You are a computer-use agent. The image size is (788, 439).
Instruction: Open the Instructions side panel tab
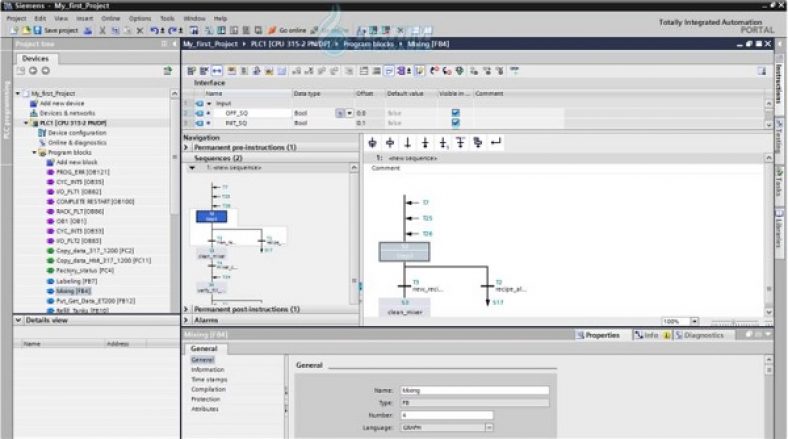778,83
